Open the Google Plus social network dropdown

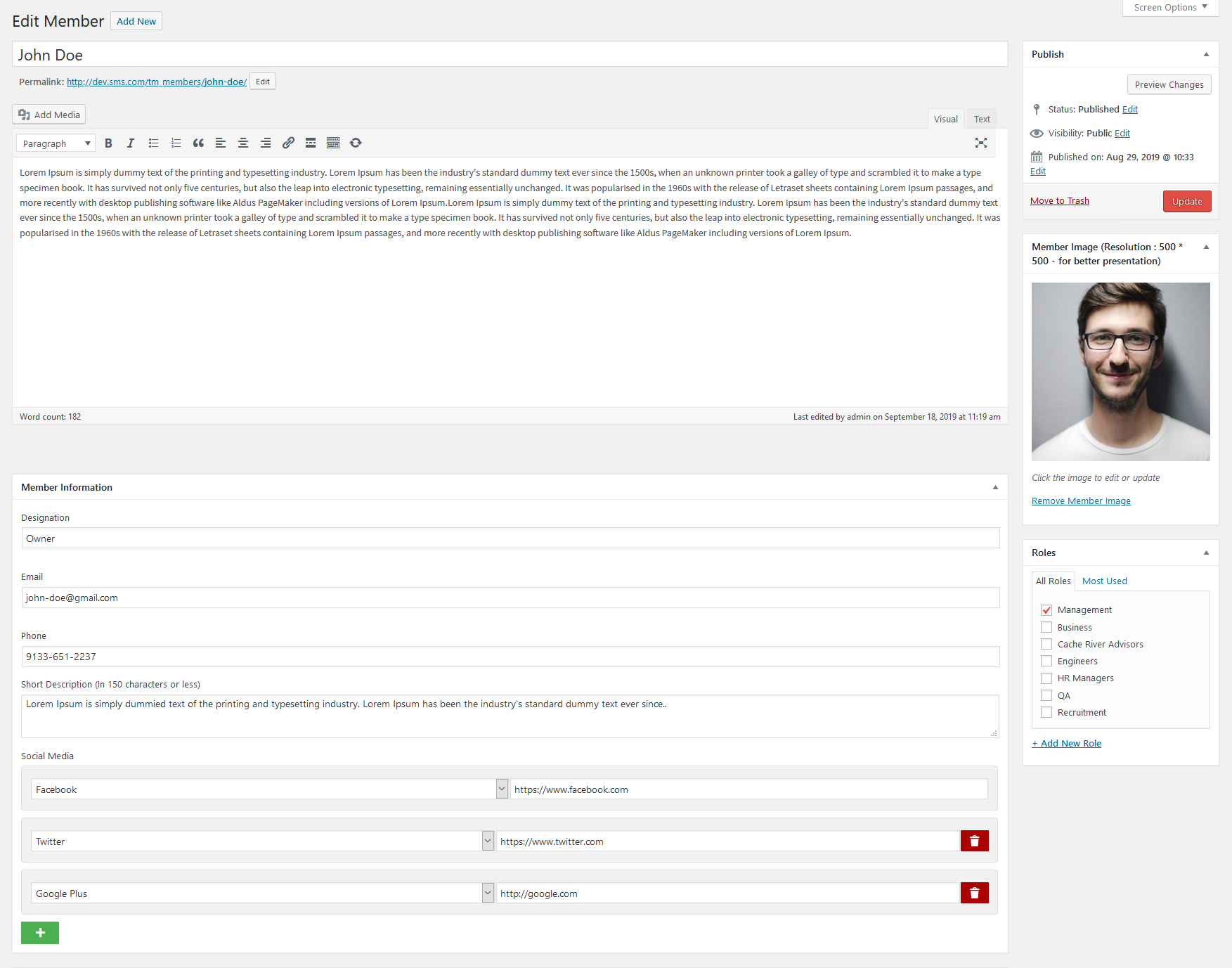tap(263, 893)
